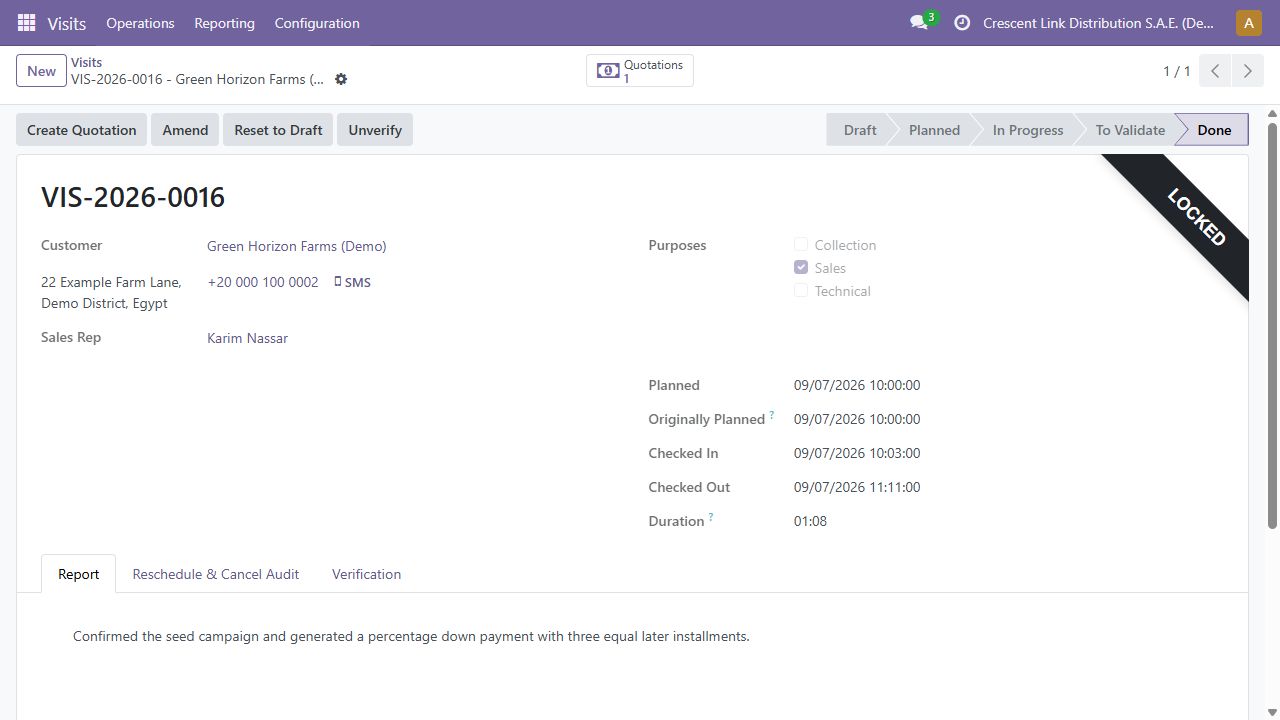Open the Configuration menu
This screenshot has height=720, width=1280.
pyautogui.click(x=317, y=23)
